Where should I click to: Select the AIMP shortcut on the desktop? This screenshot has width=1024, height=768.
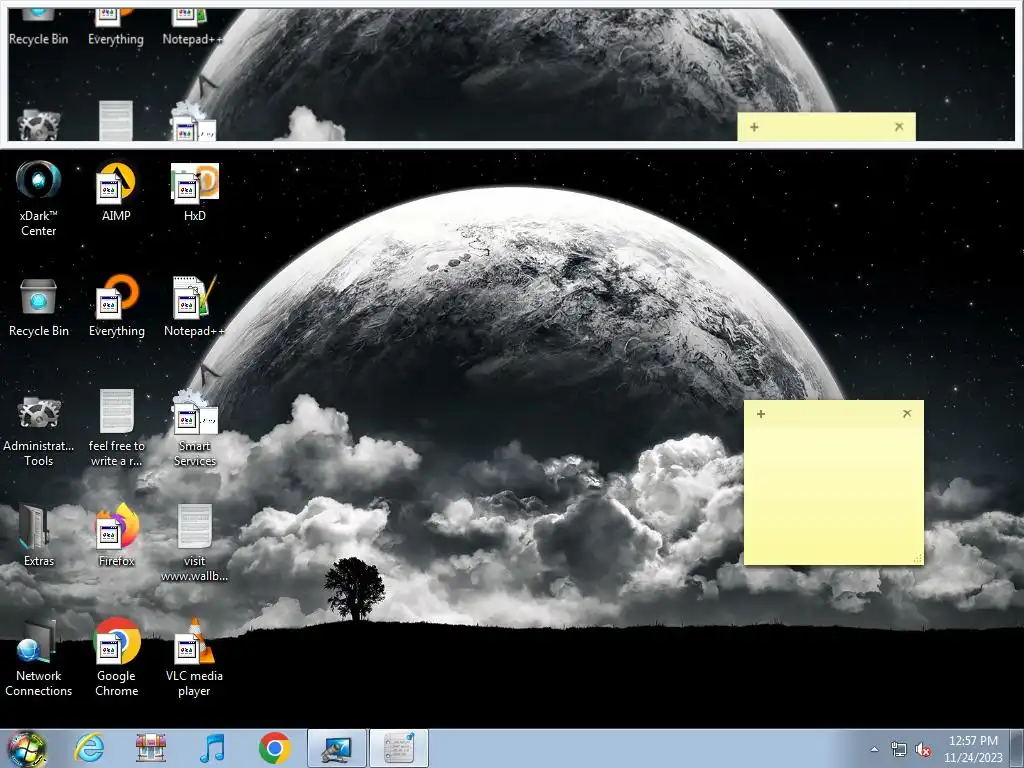point(116,192)
